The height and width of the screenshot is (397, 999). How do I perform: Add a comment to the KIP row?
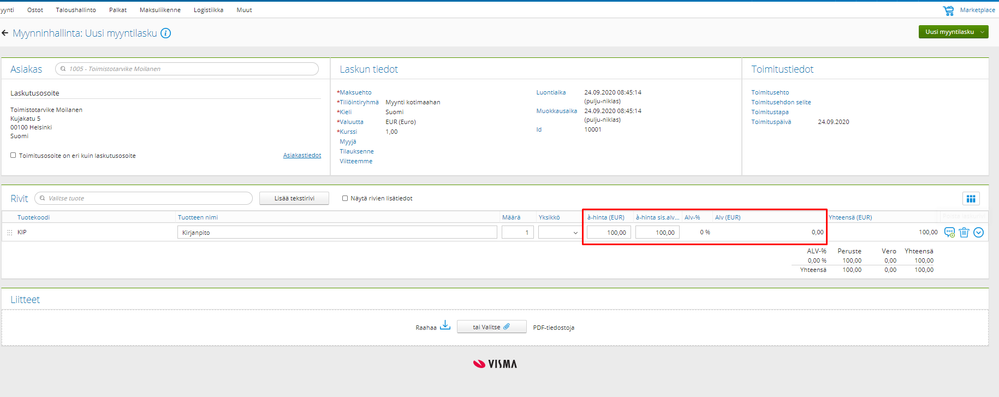(x=949, y=233)
